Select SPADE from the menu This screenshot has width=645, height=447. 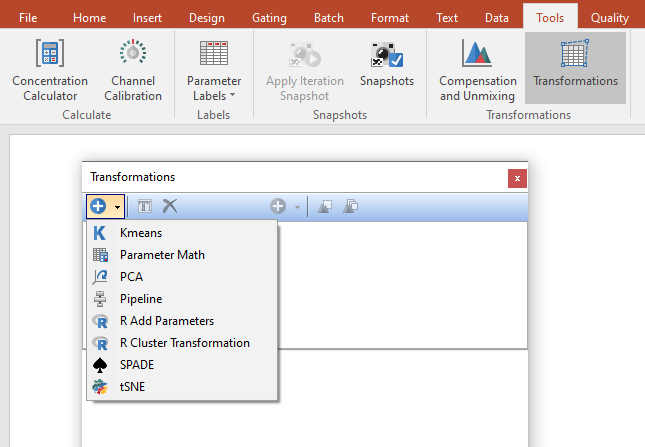click(182, 365)
